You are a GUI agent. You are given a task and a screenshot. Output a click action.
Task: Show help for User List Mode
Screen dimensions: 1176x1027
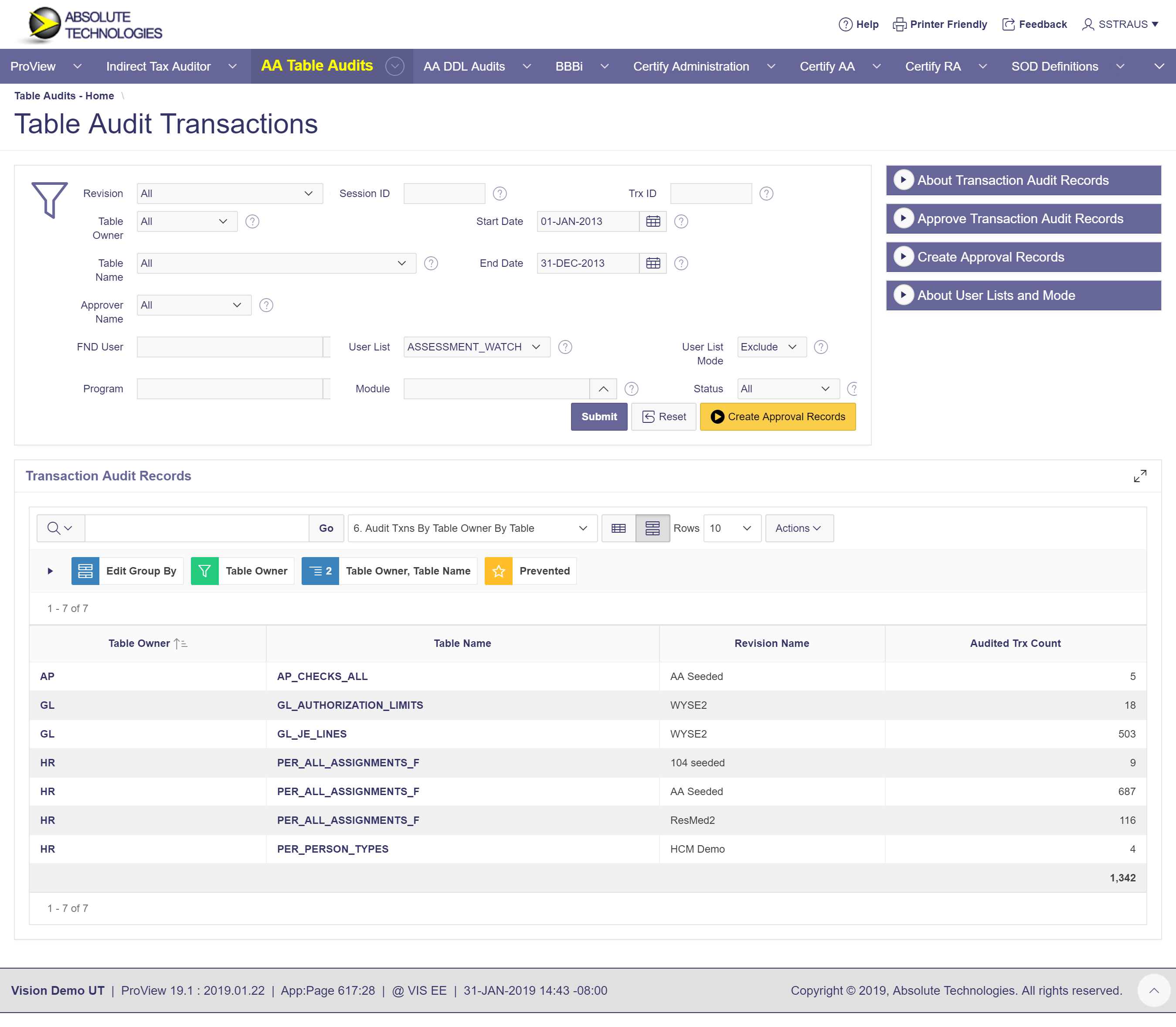[821, 347]
